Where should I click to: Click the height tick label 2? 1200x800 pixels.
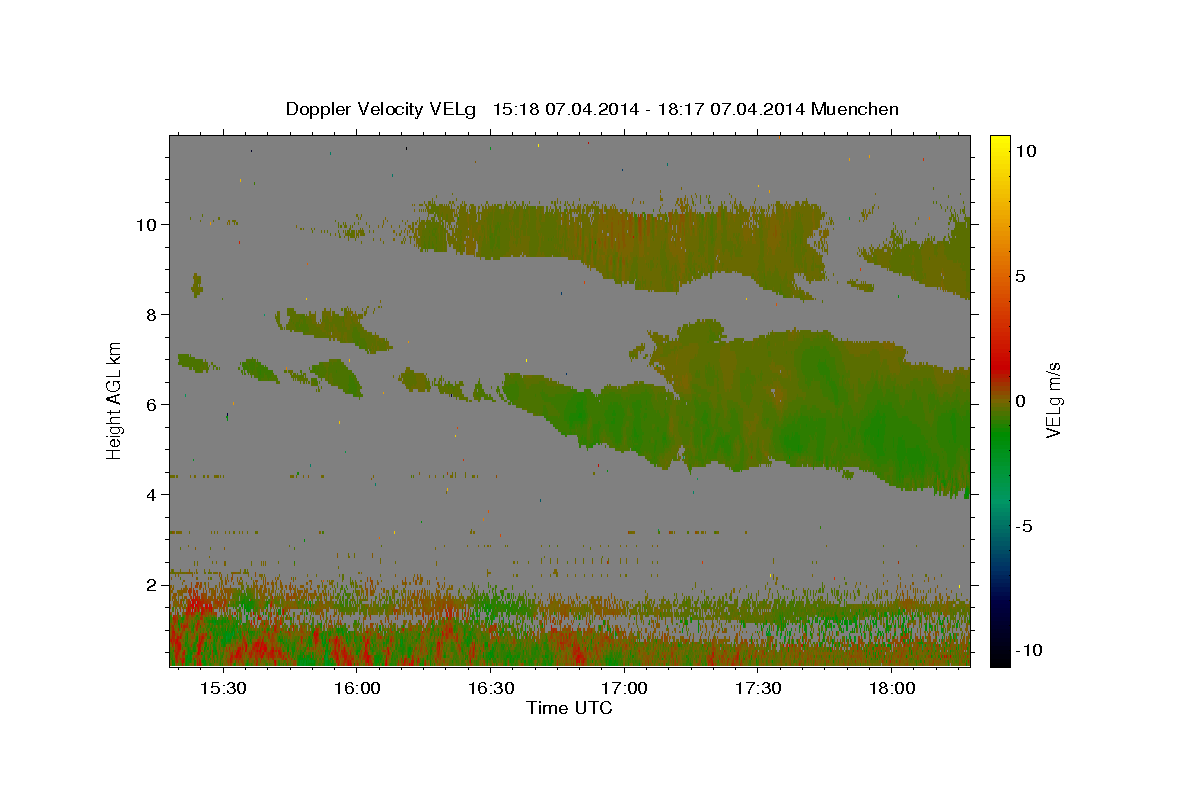coord(152,585)
